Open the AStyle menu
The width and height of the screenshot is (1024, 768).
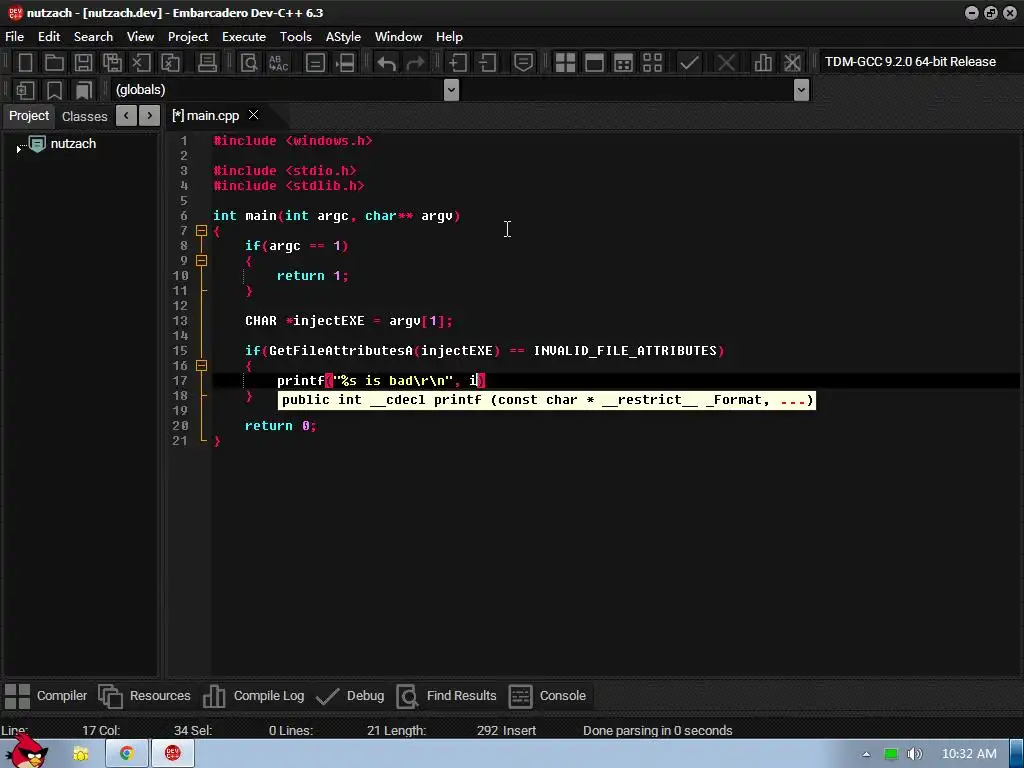tap(344, 37)
